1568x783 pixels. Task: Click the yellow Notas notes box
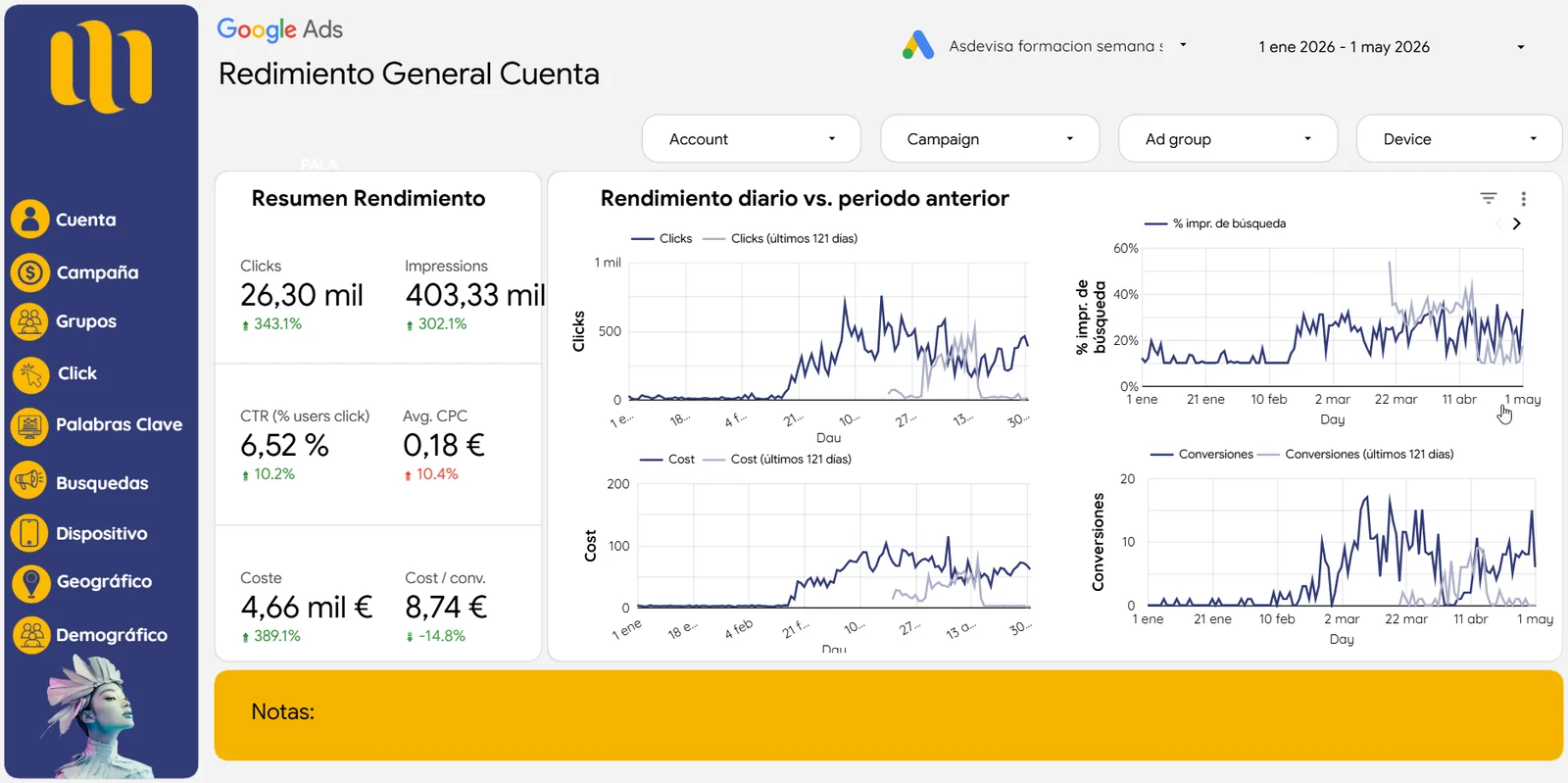(888, 715)
